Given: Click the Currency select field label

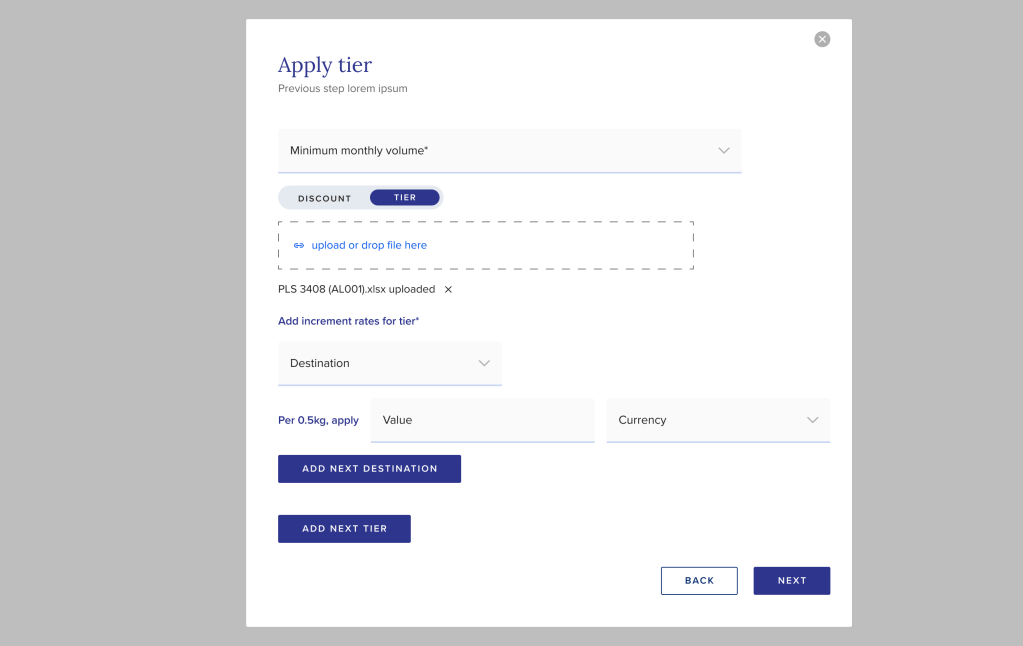Looking at the screenshot, I should click(x=642, y=420).
